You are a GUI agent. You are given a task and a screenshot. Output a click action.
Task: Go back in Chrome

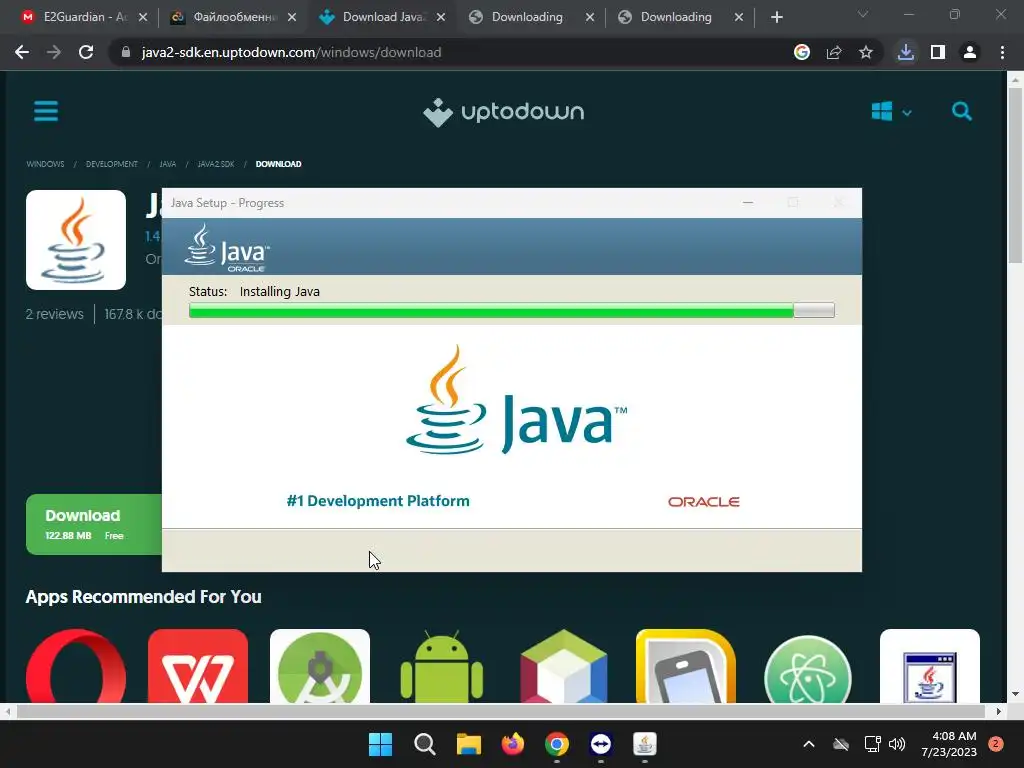tap(22, 52)
